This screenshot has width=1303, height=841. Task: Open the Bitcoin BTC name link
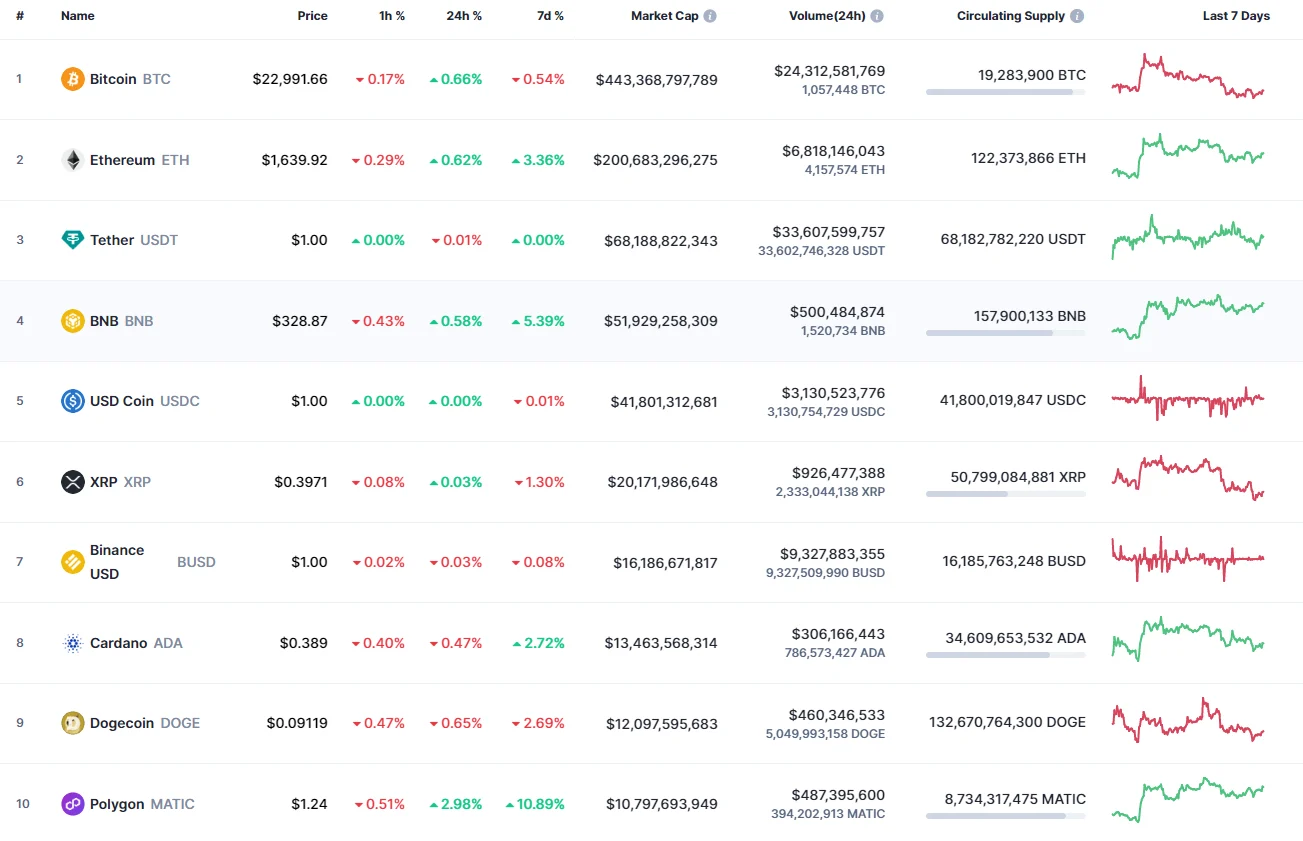113,78
